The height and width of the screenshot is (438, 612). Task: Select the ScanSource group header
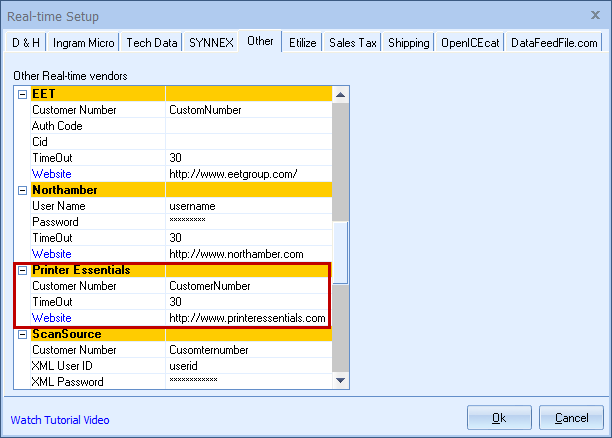pos(181,334)
